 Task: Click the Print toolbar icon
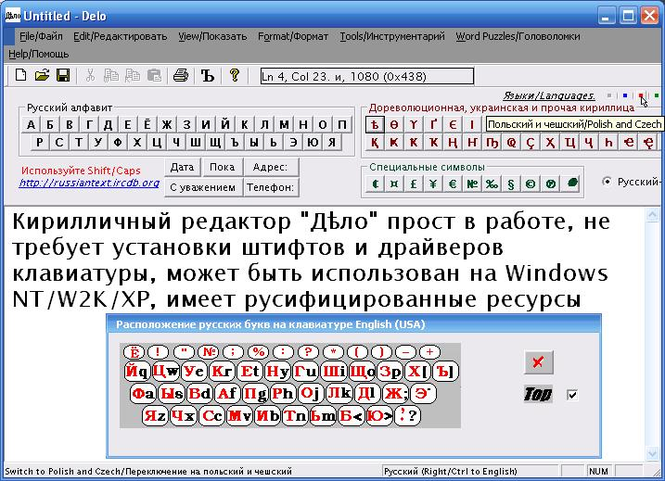(181, 76)
